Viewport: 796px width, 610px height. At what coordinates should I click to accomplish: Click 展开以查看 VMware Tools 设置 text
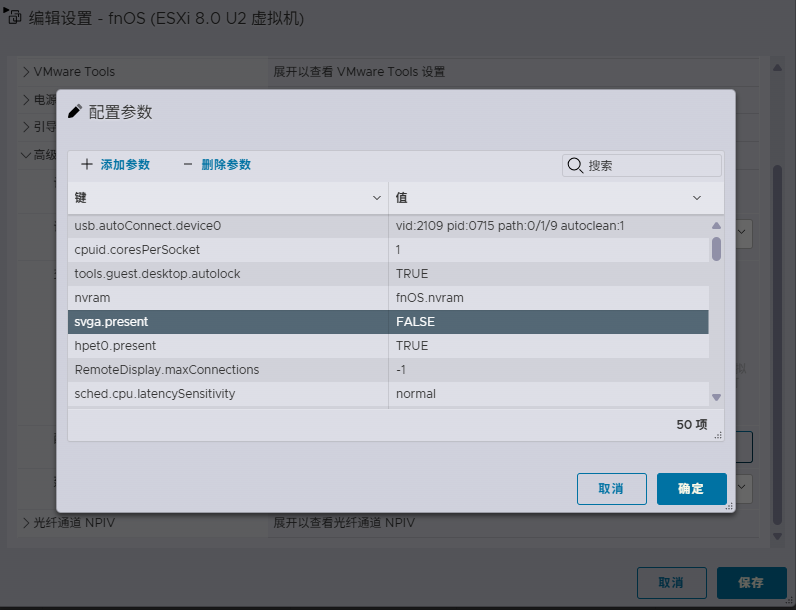(359, 72)
